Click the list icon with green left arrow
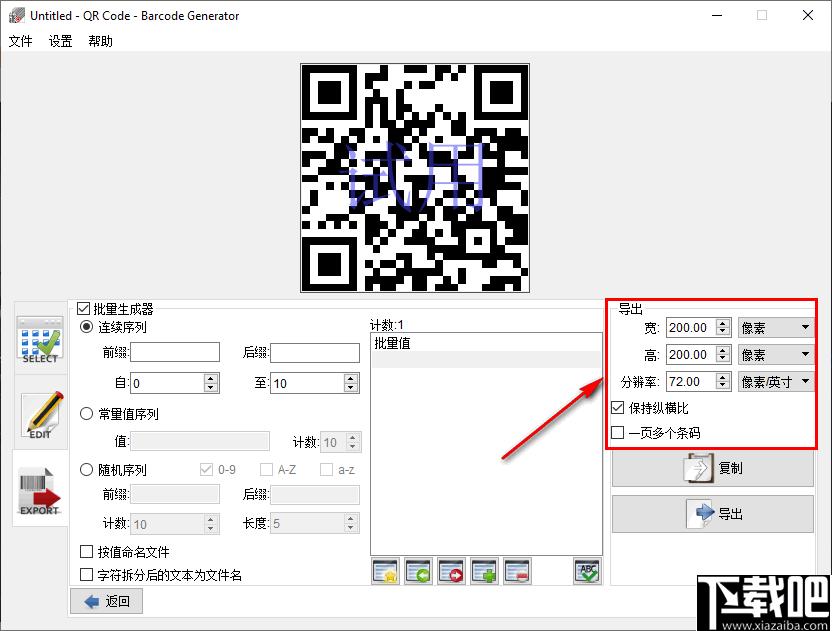832x631 pixels. point(418,571)
